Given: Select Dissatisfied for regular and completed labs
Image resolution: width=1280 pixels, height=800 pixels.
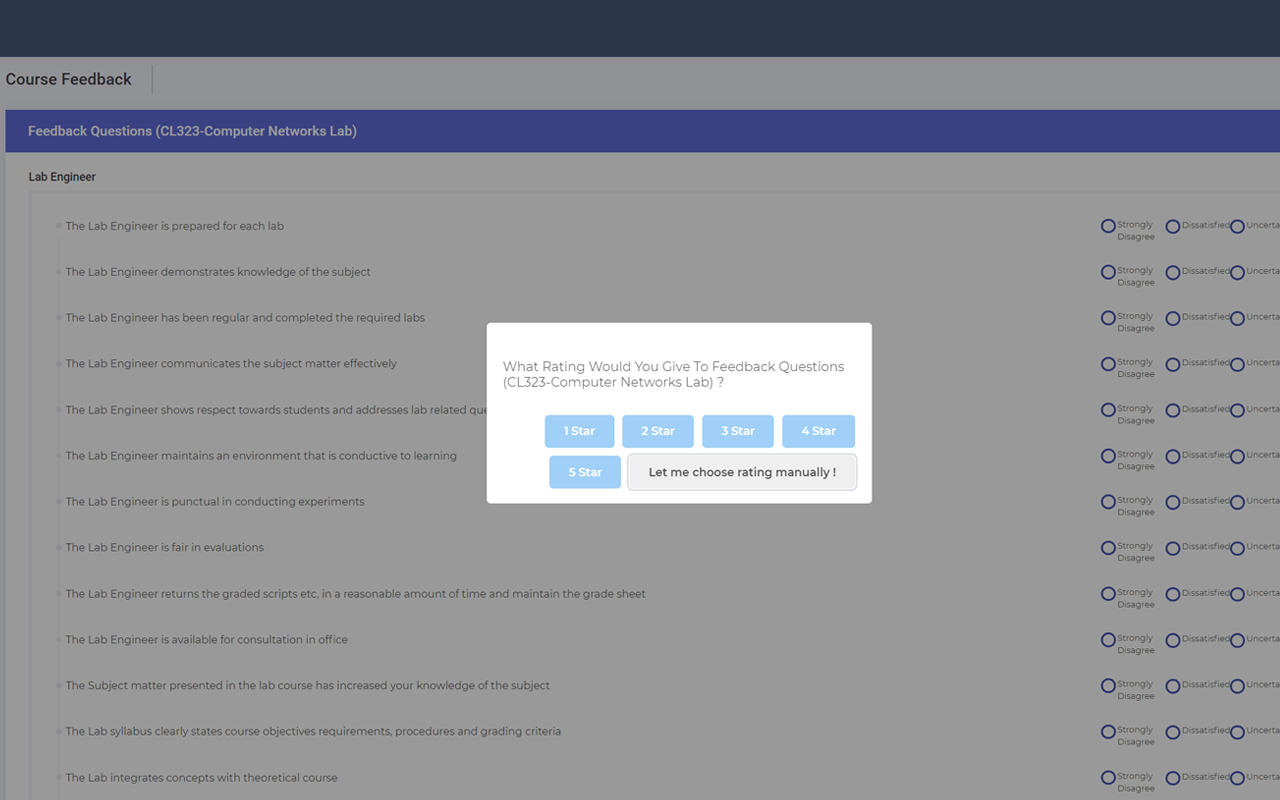Looking at the screenshot, I should pyautogui.click(x=1173, y=318).
